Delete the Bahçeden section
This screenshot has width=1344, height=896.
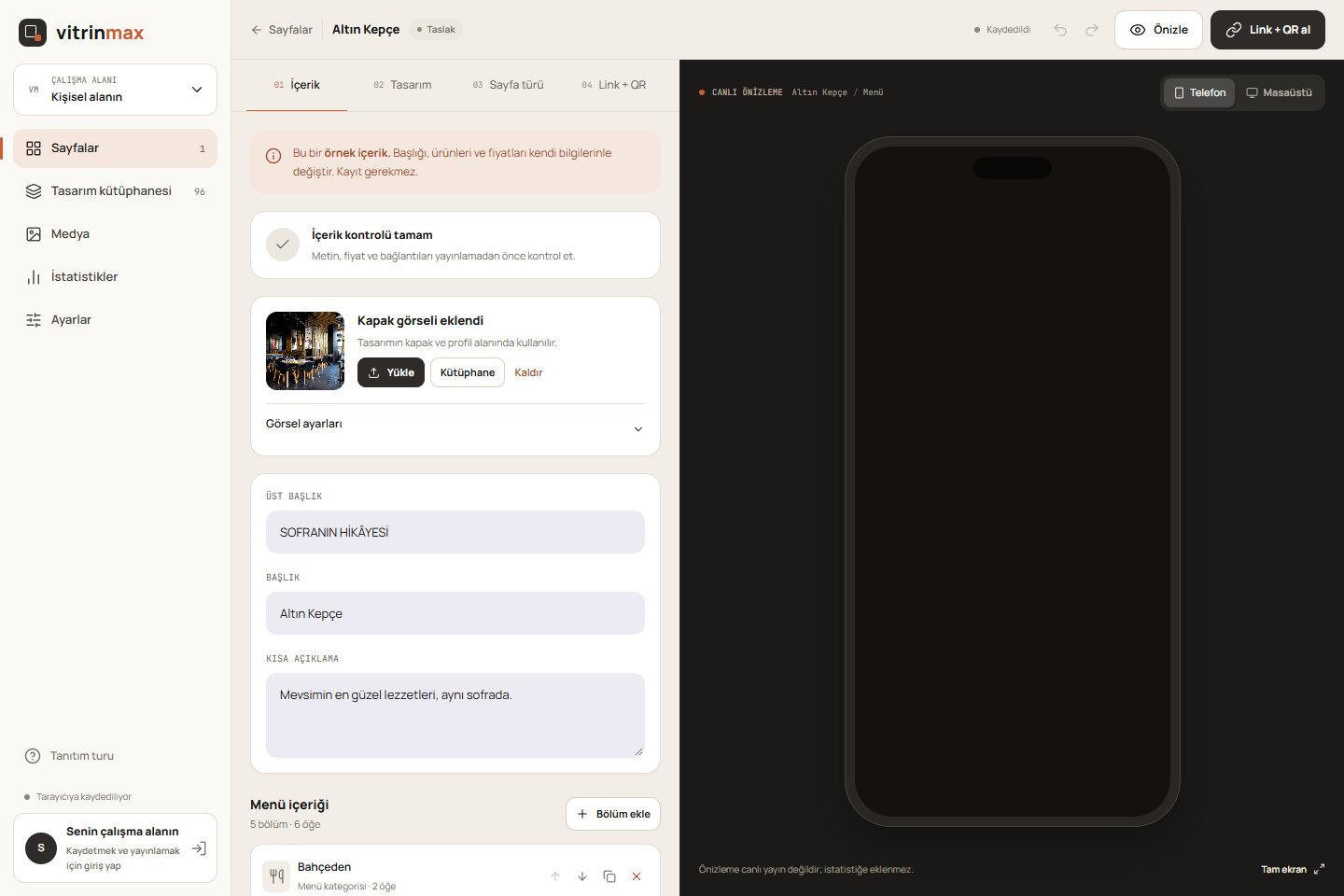pos(637,876)
